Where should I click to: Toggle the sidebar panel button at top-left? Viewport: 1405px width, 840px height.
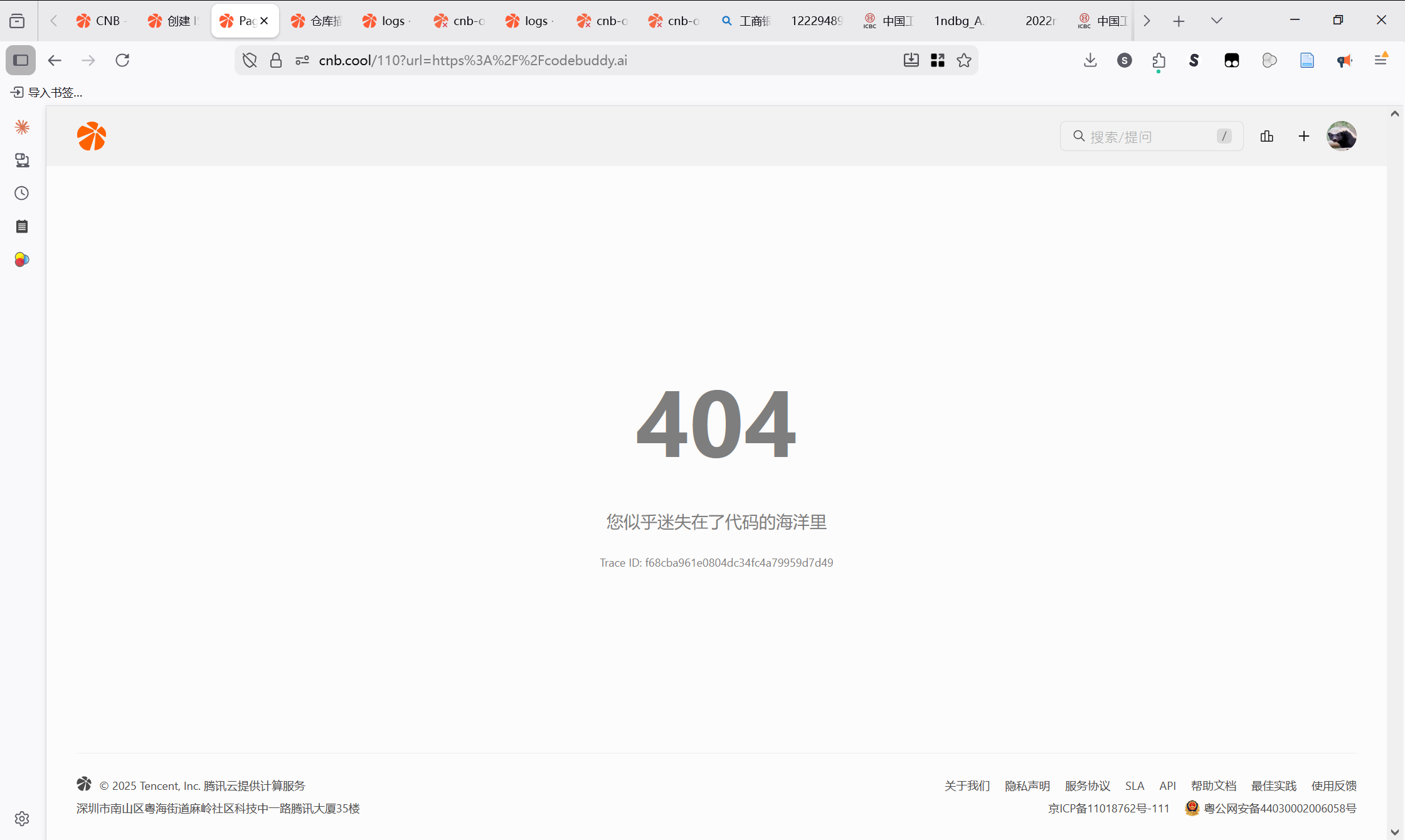(x=21, y=60)
